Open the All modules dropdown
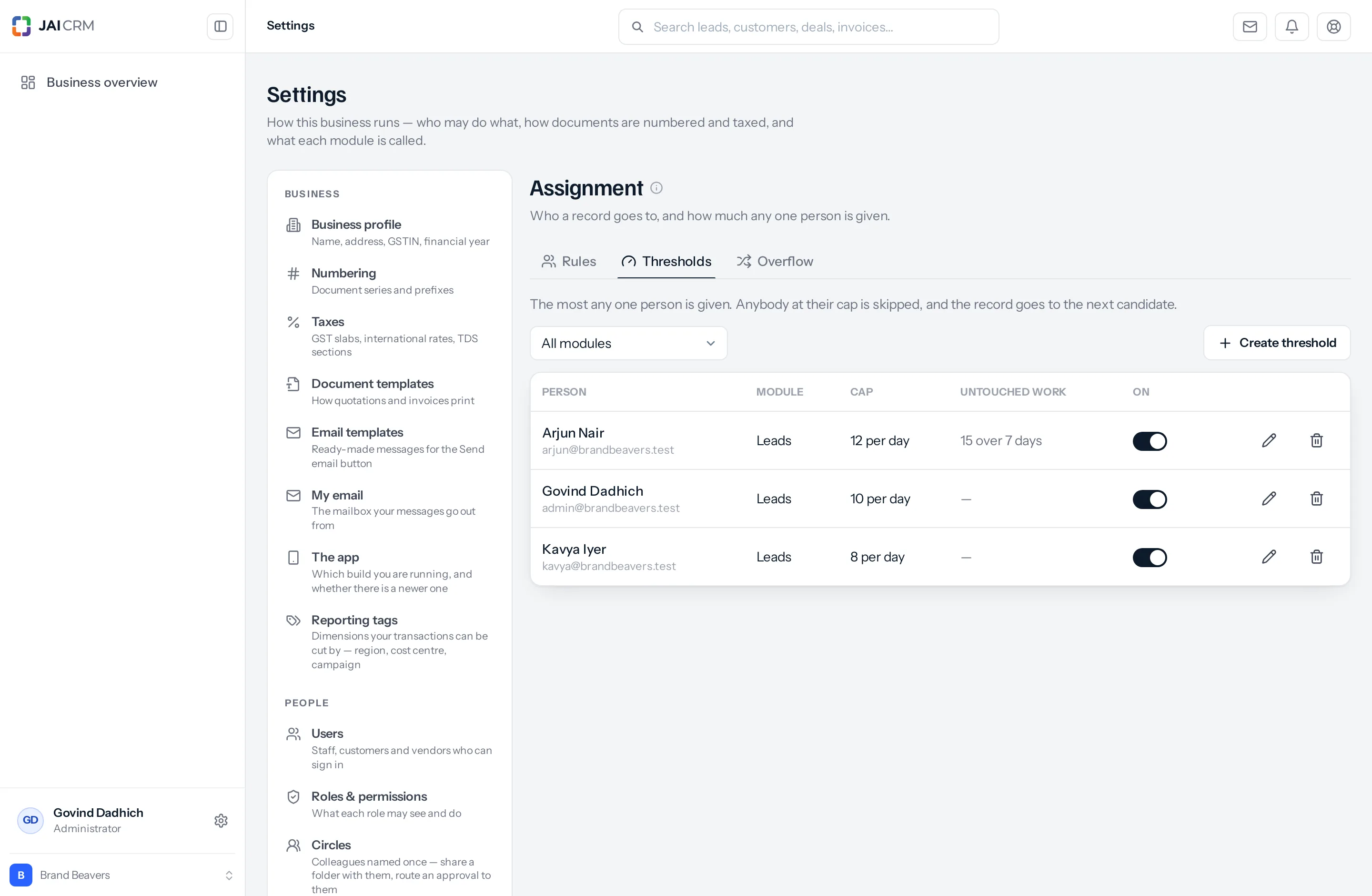 point(628,343)
